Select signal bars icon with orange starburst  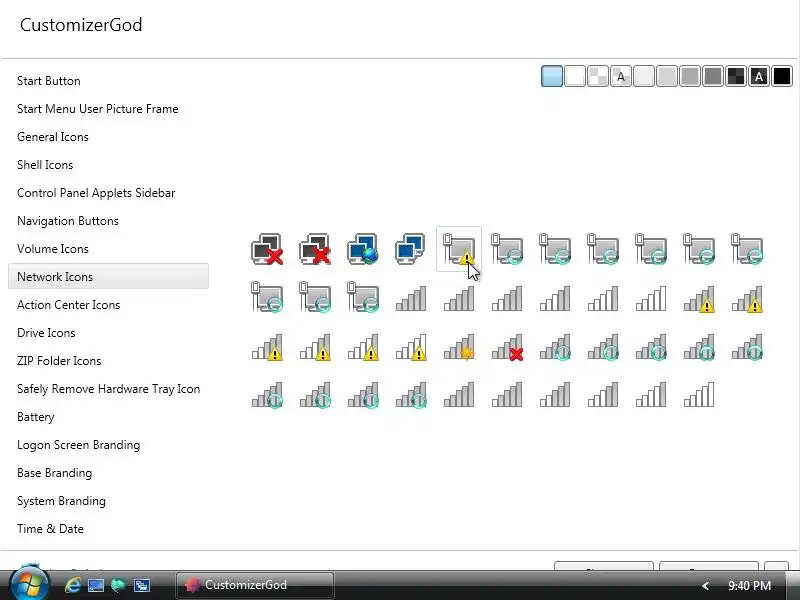pyautogui.click(x=459, y=347)
